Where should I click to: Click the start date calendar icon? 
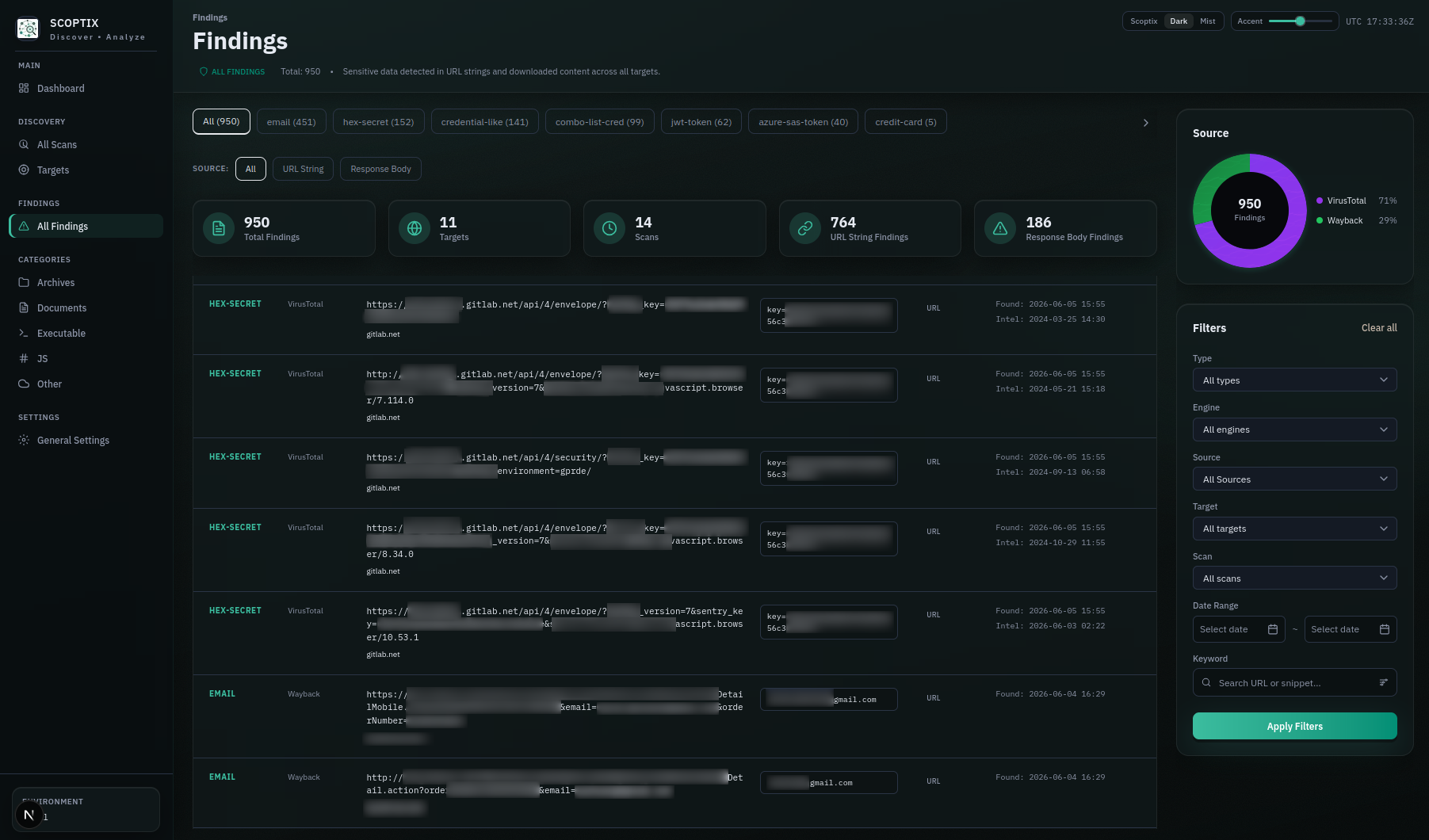(1273, 629)
